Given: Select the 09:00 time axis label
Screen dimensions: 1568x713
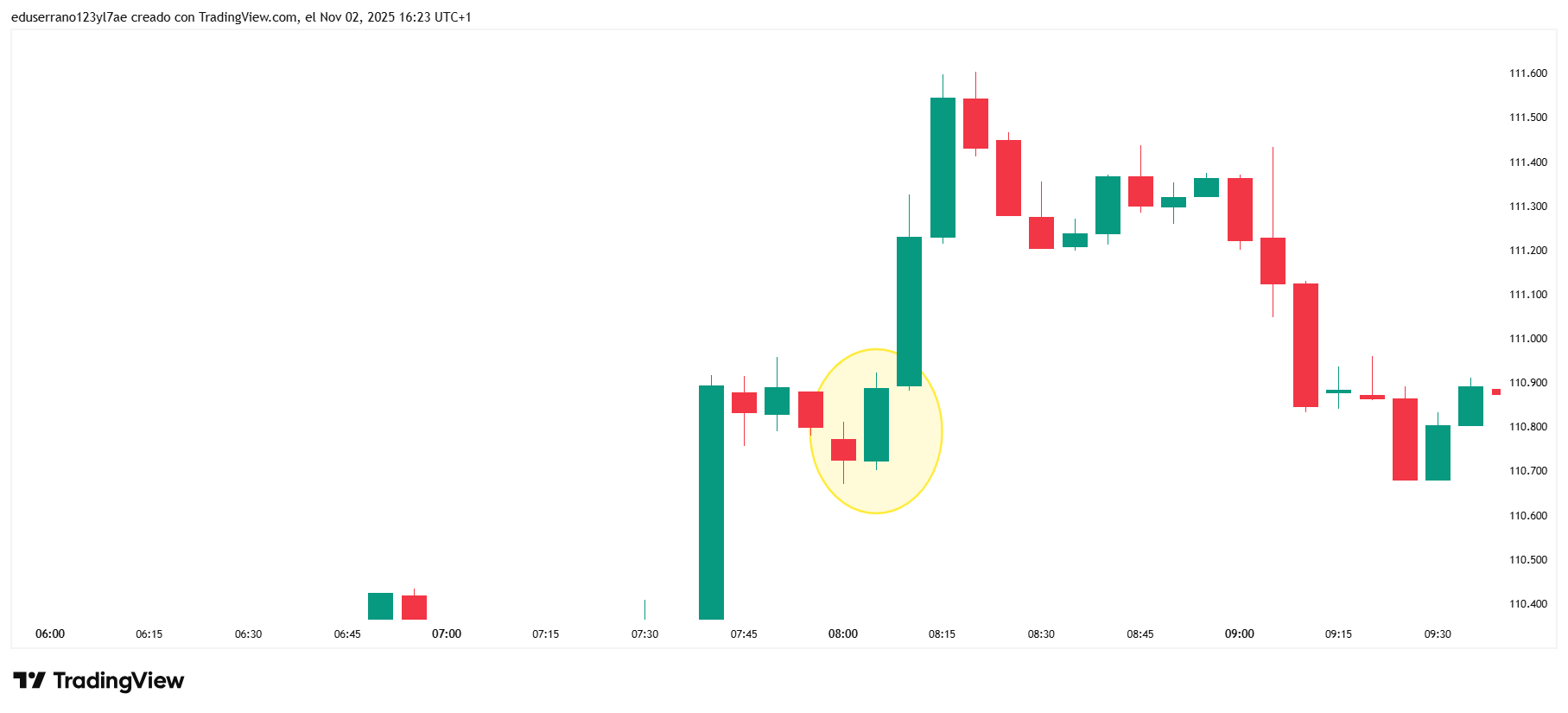Looking at the screenshot, I should tap(1240, 634).
